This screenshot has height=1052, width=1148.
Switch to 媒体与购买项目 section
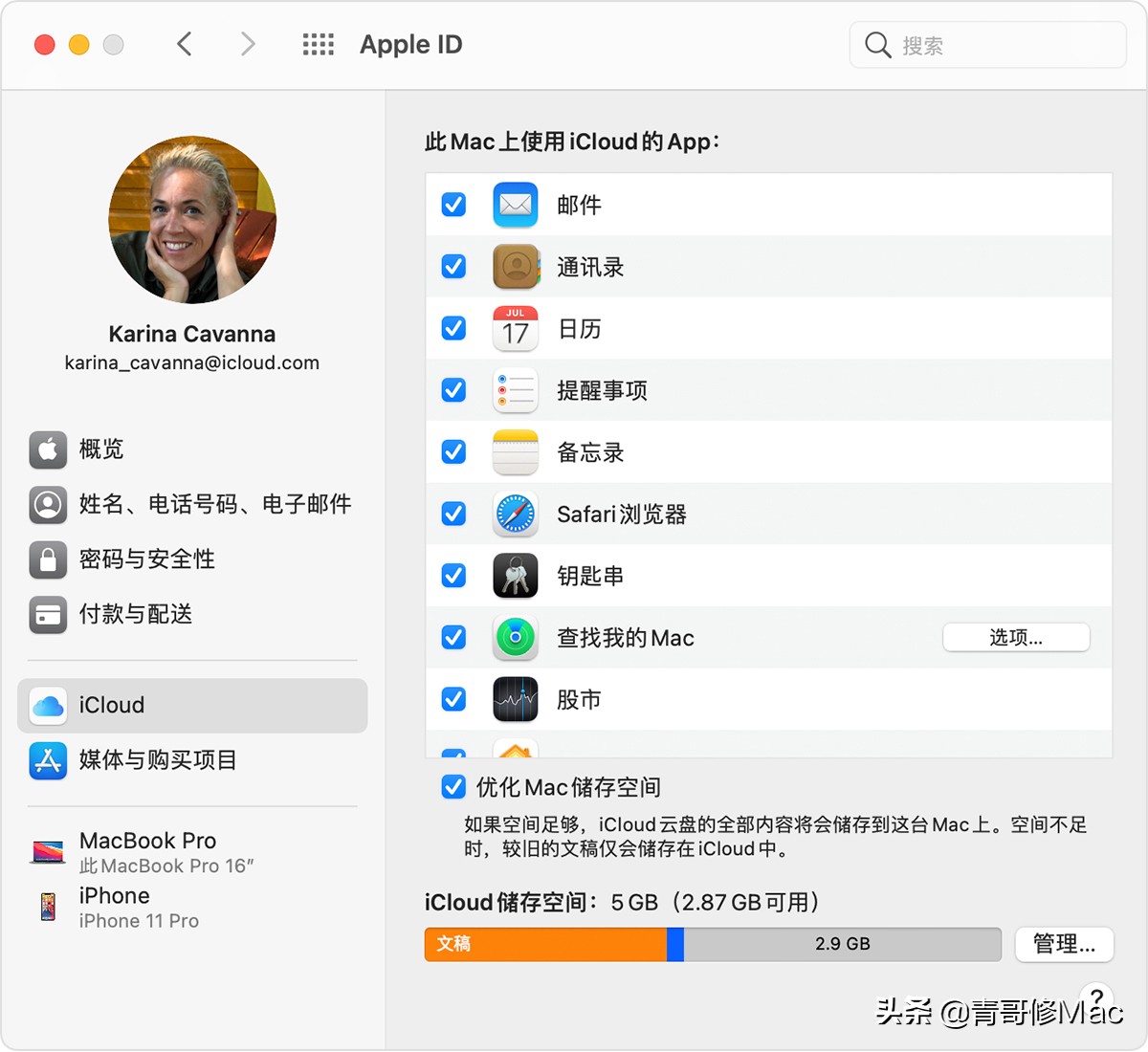click(159, 760)
